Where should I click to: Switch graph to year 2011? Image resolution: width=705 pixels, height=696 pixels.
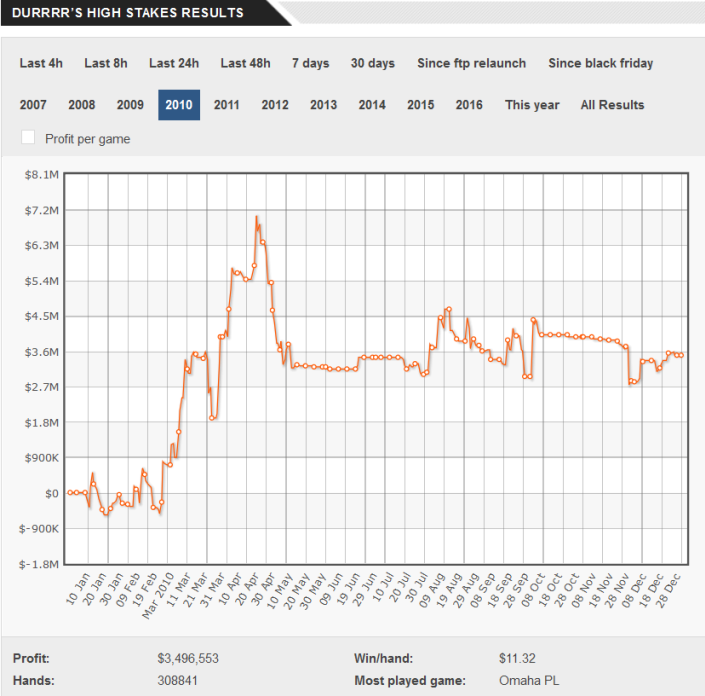point(227,105)
